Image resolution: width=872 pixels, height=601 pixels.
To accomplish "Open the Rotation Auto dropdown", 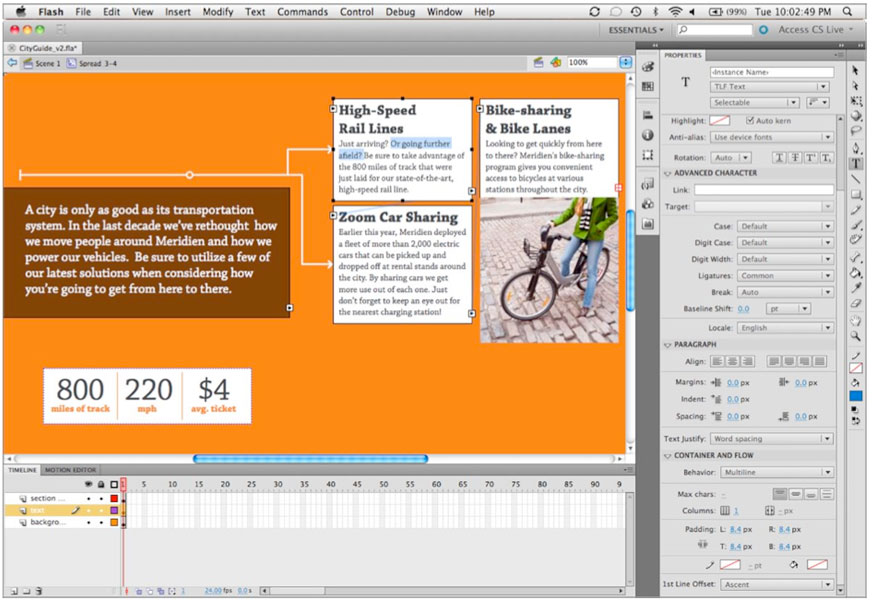I will [x=731, y=157].
